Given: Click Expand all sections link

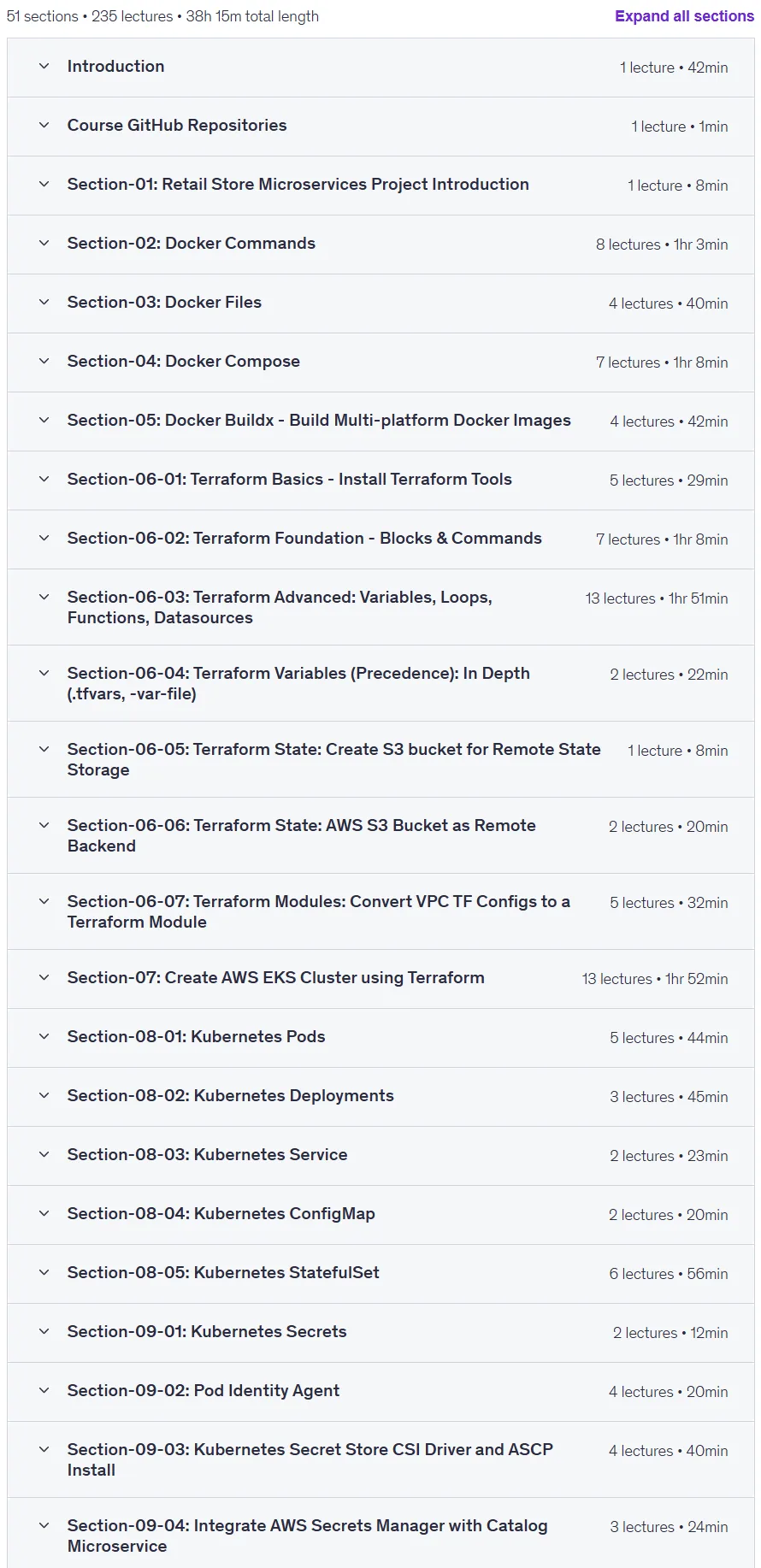Looking at the screenshot, I should tap(684, 16).
